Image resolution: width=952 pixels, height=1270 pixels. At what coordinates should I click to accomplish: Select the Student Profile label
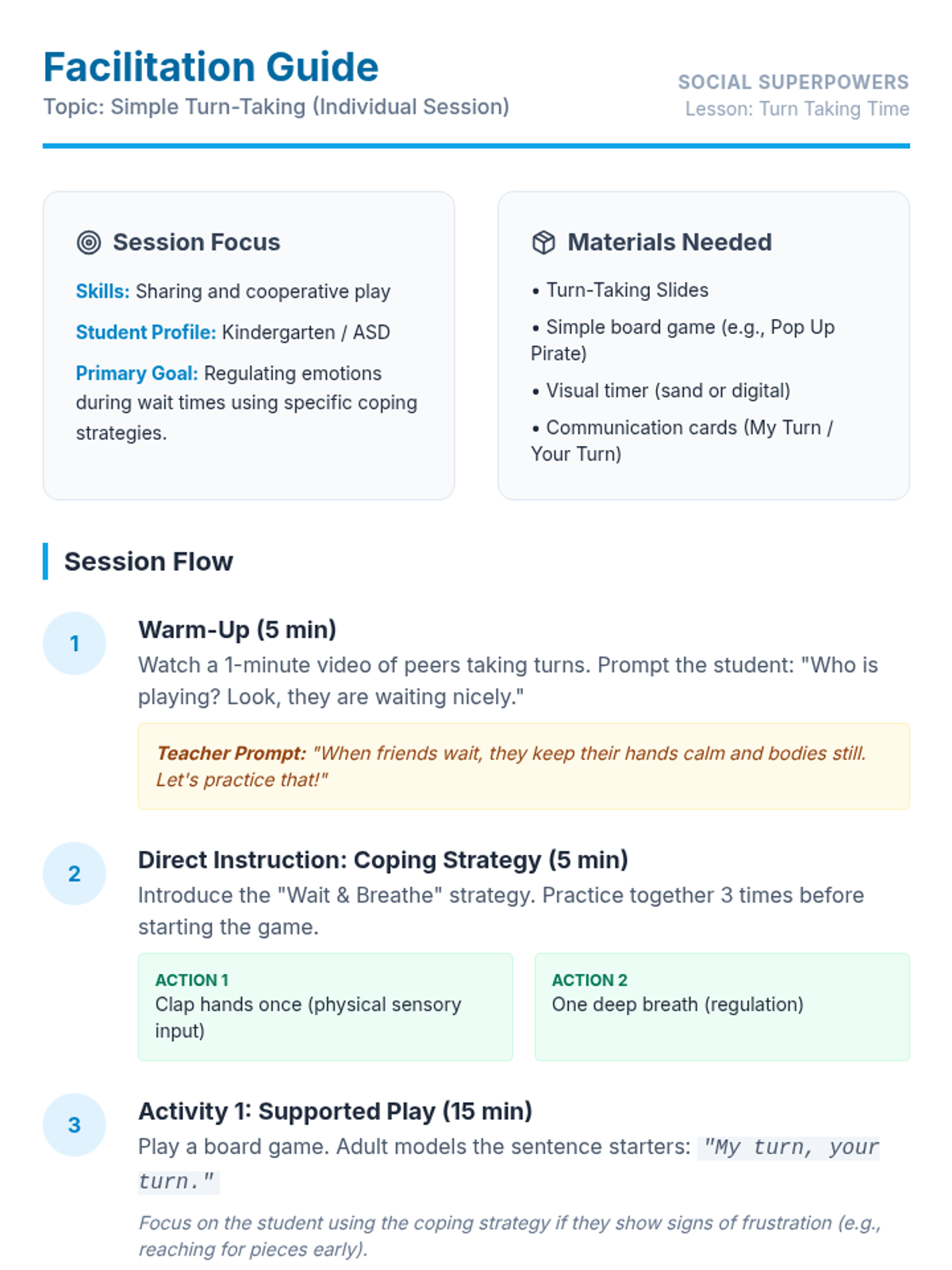pyautogui.click(x=145, y=332)
